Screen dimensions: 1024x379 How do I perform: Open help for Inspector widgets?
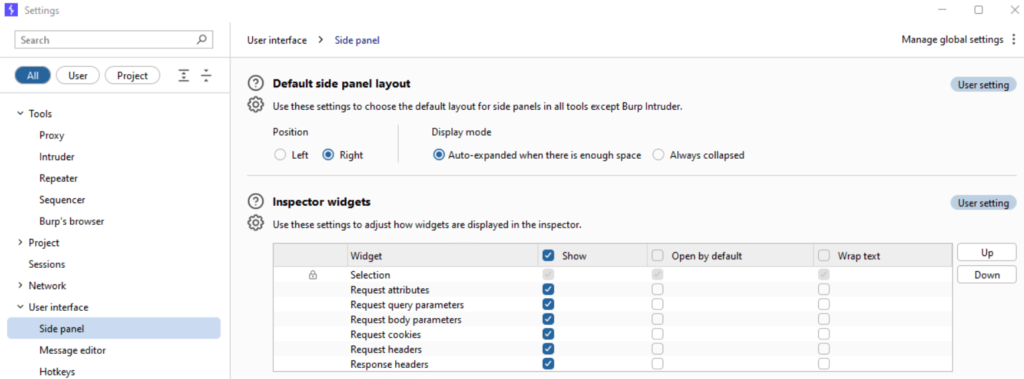[x=255, y=202]
